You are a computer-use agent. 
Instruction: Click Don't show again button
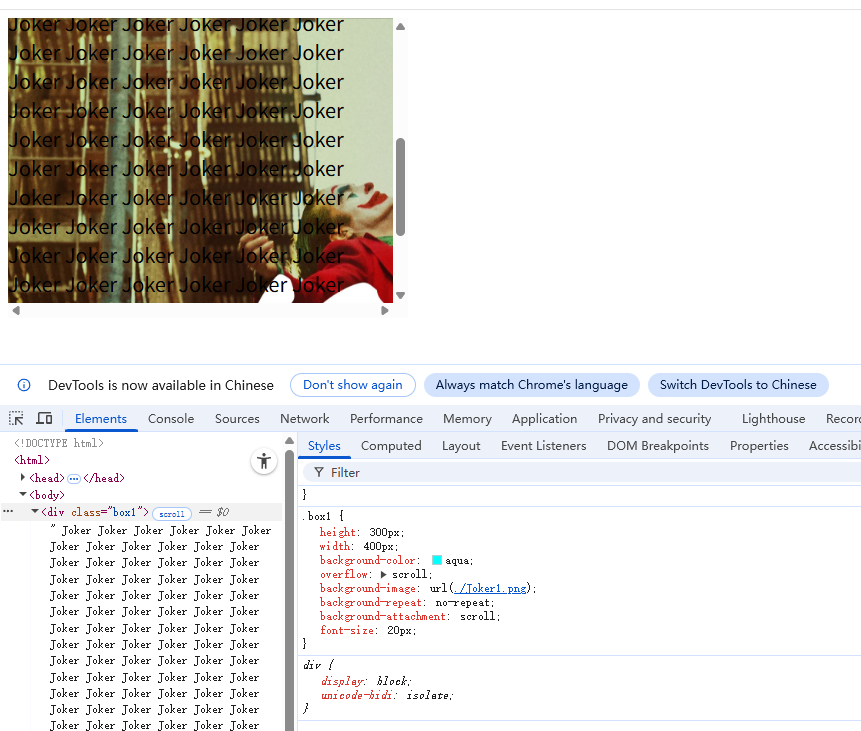pos(353,384)
